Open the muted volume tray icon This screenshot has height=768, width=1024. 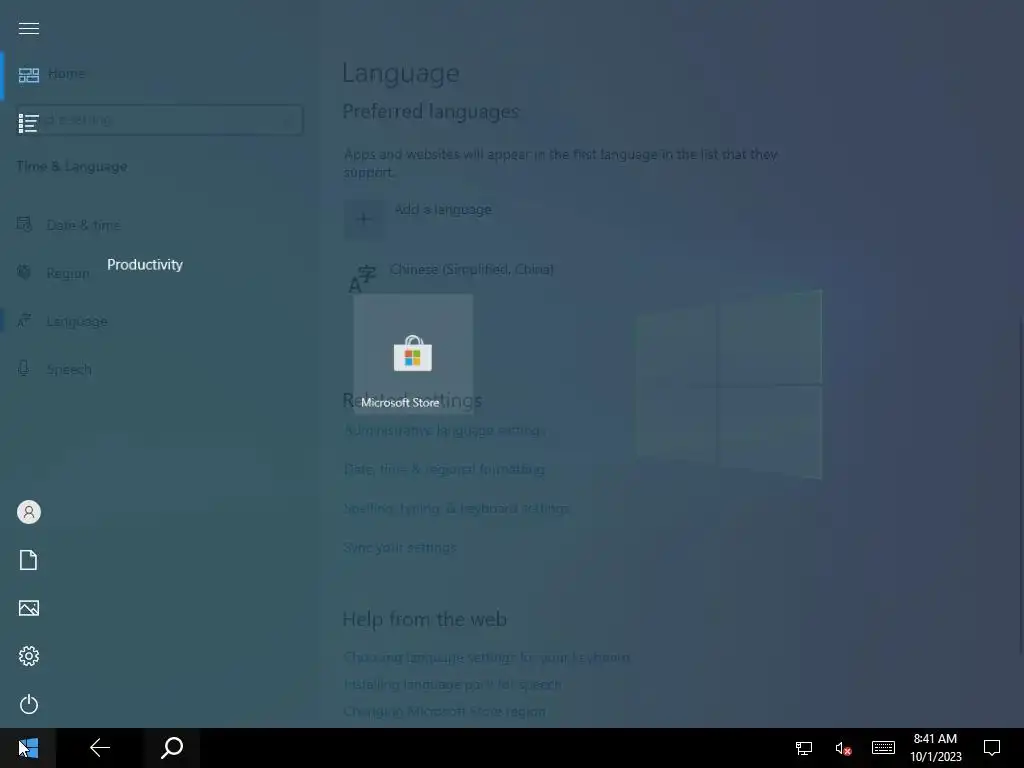843,748
